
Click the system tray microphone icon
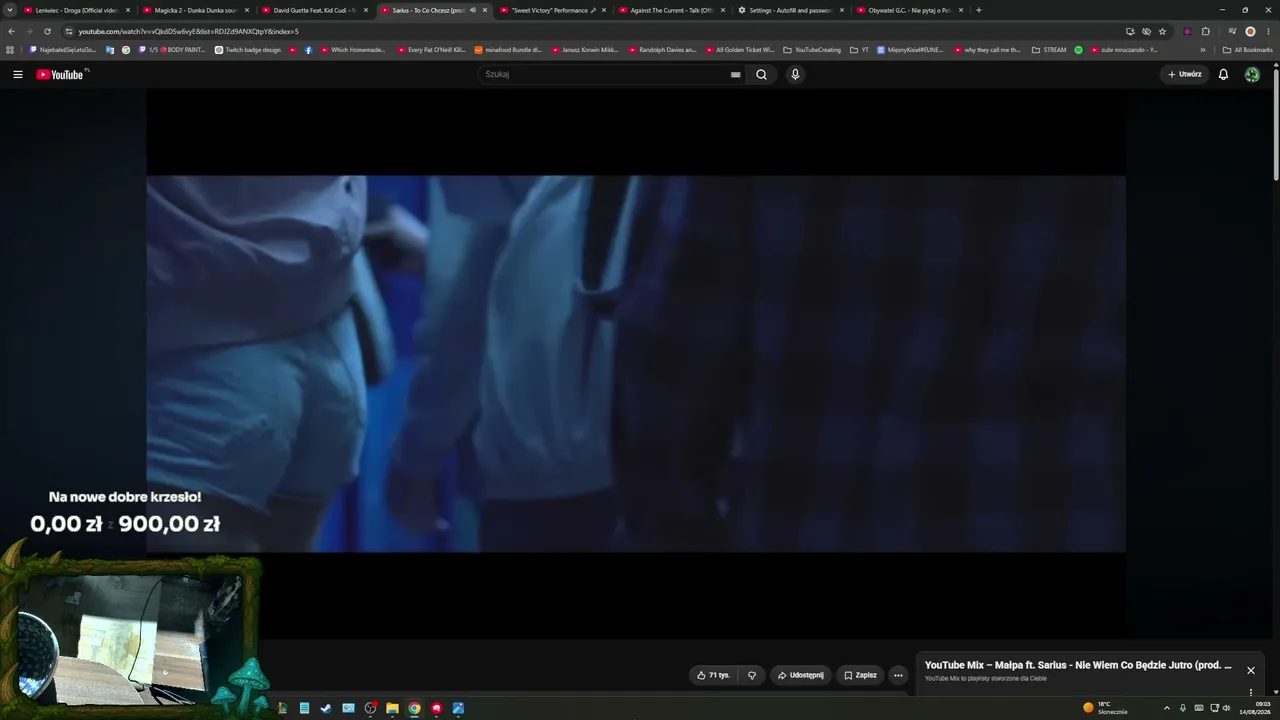pyautogui.click(x=1183, y=708)
